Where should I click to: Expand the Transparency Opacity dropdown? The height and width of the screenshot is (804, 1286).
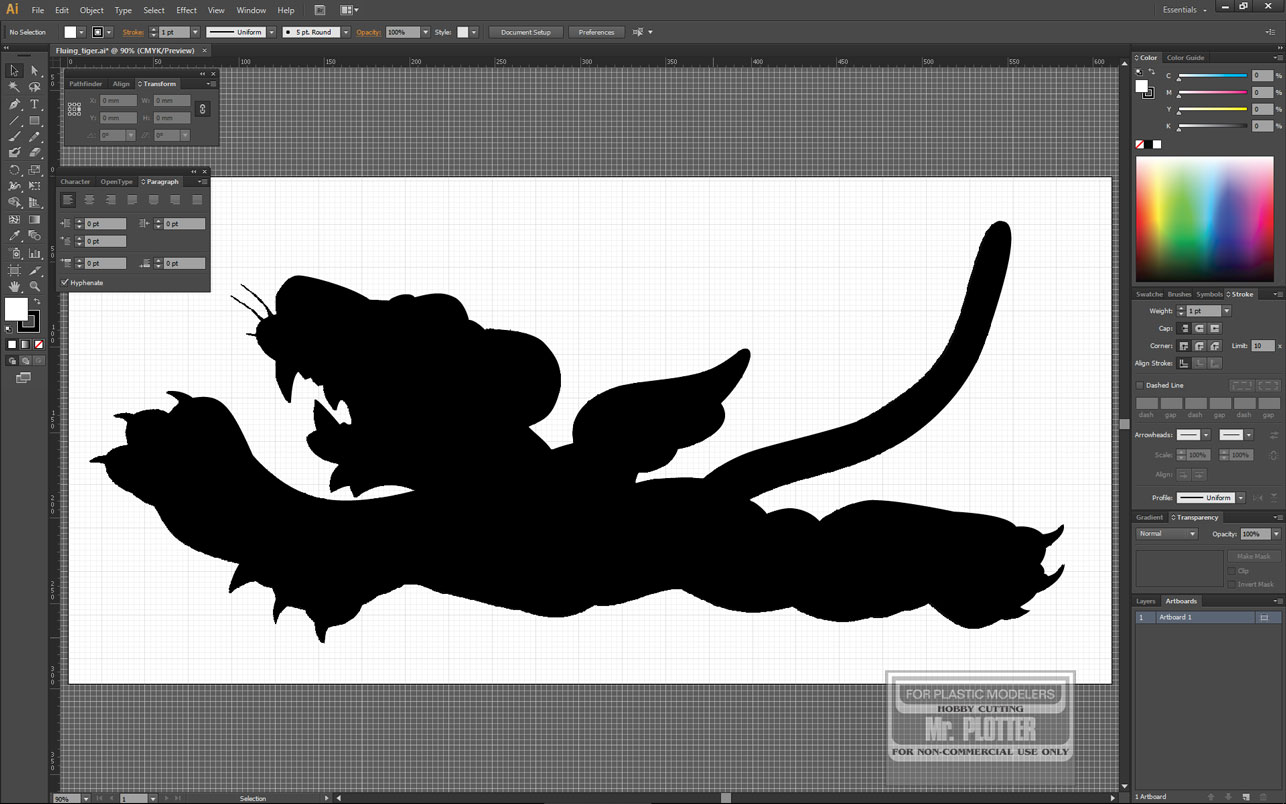click(x=1276, y=534)
